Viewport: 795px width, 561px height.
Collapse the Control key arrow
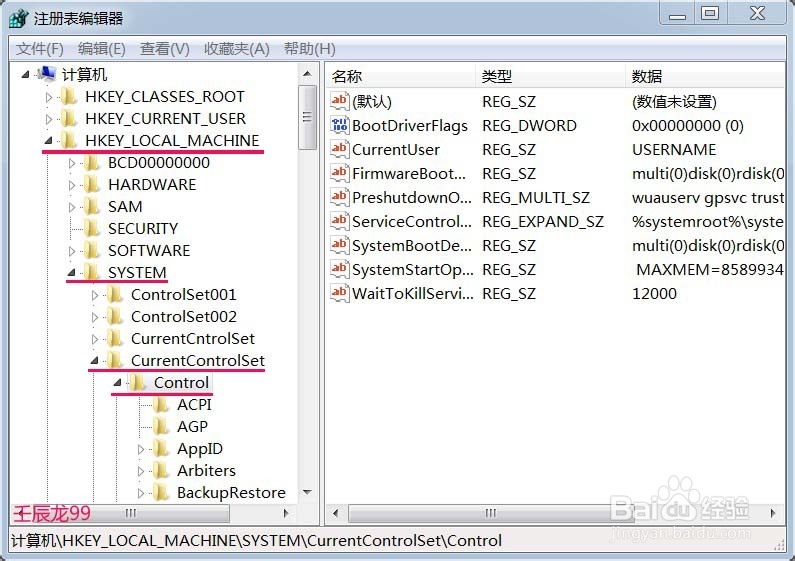coord(118,382)
